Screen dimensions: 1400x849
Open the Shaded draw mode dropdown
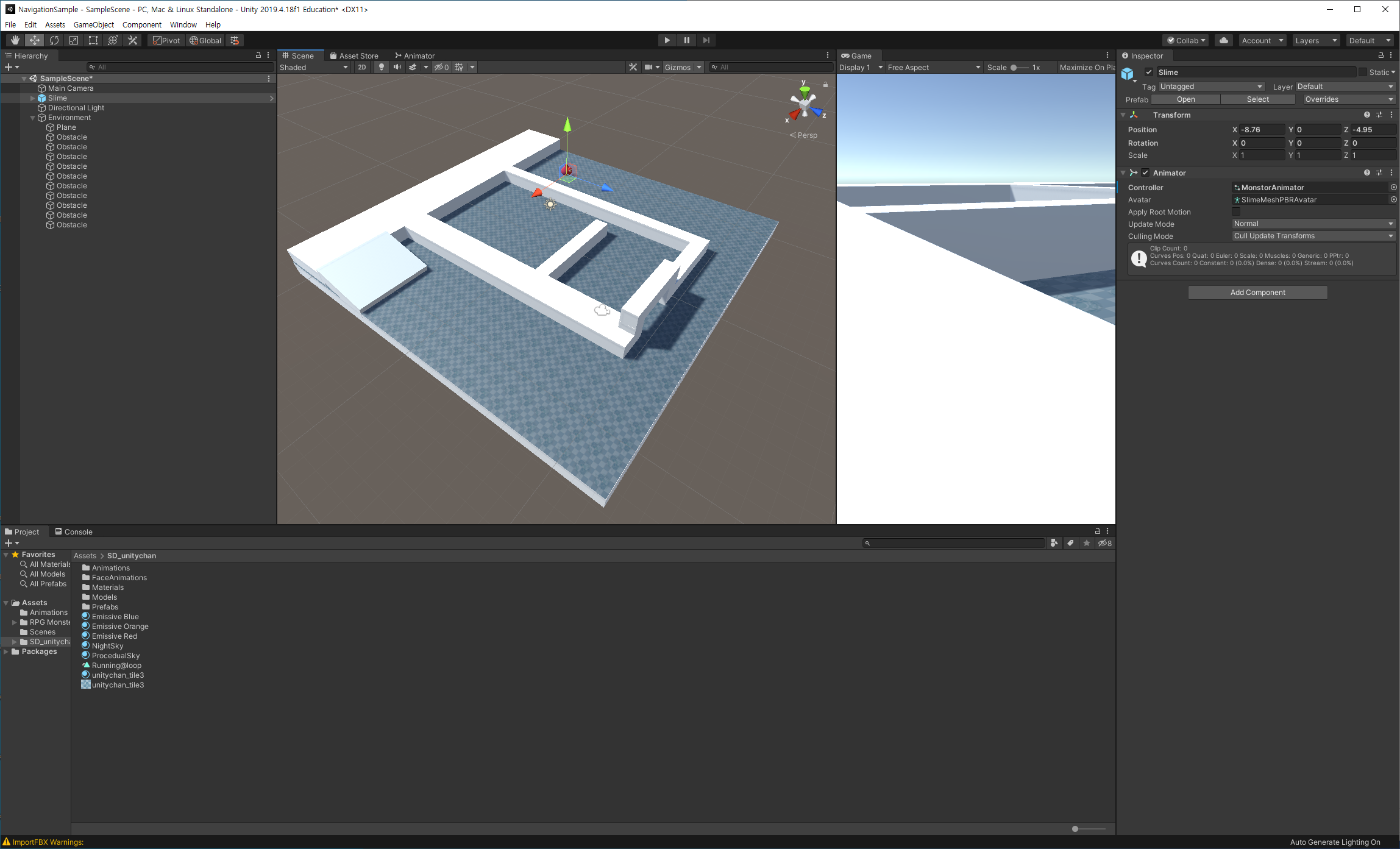coord(314,67)
